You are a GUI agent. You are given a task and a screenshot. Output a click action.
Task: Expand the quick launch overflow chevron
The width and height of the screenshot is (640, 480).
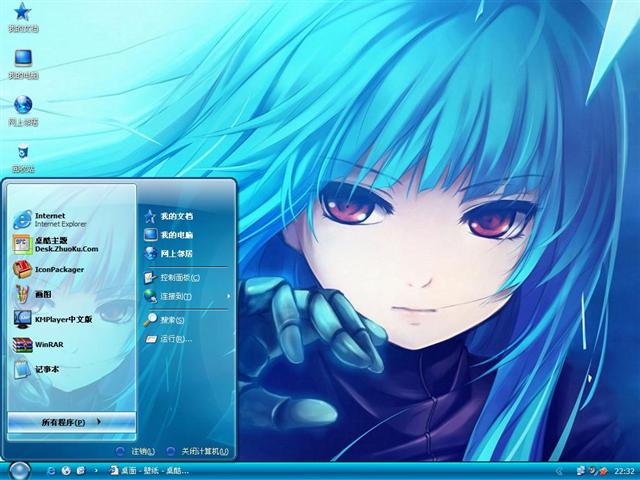click(x=96, y=471)
